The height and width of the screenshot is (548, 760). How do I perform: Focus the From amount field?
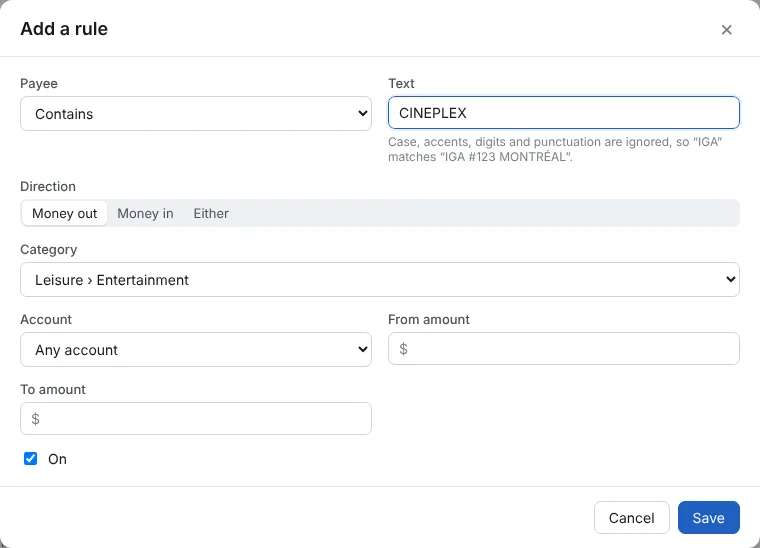point(564,348)
